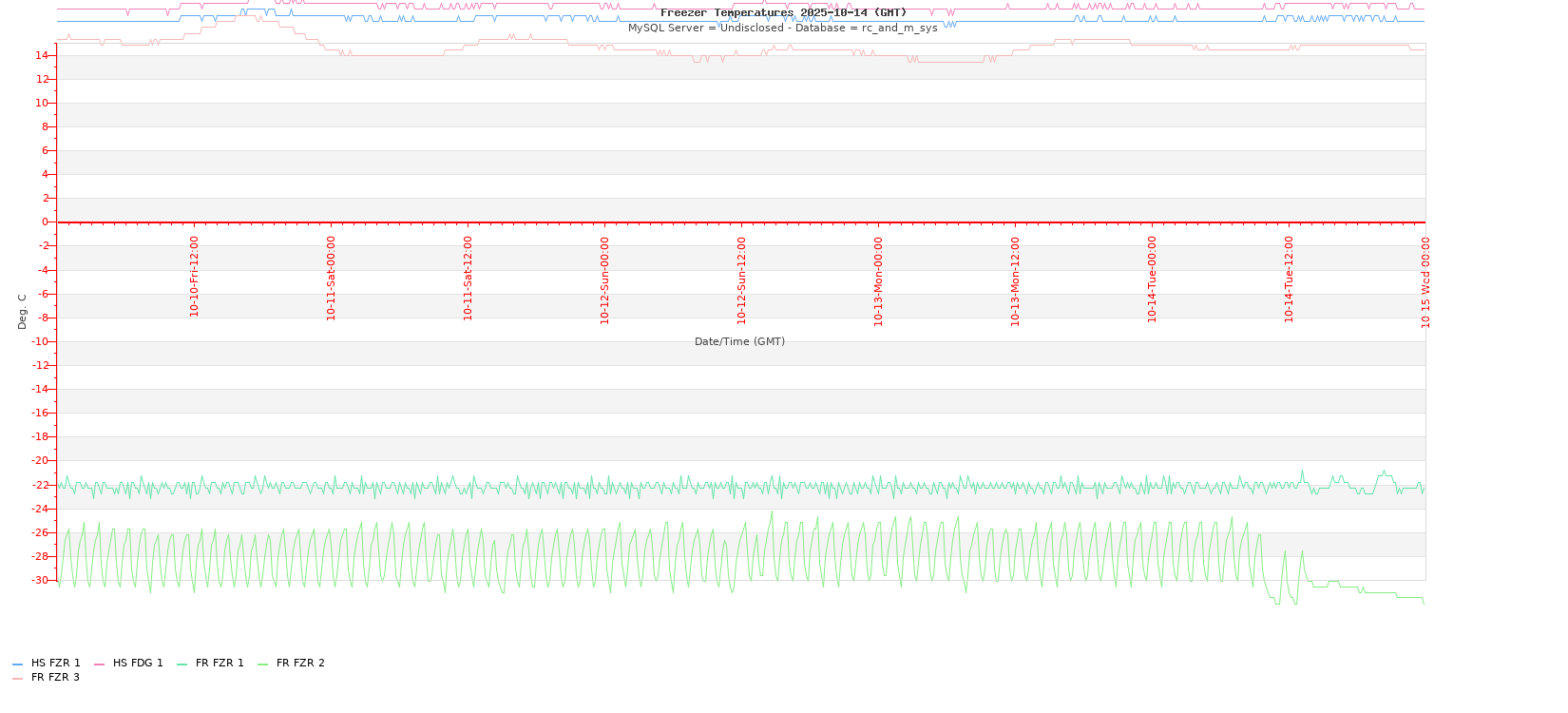The width and height of the screenshot is (1568, 713).
Task: Click the 10-13-Mon-00:00 time marker
Action: click(x=879, y=281)
